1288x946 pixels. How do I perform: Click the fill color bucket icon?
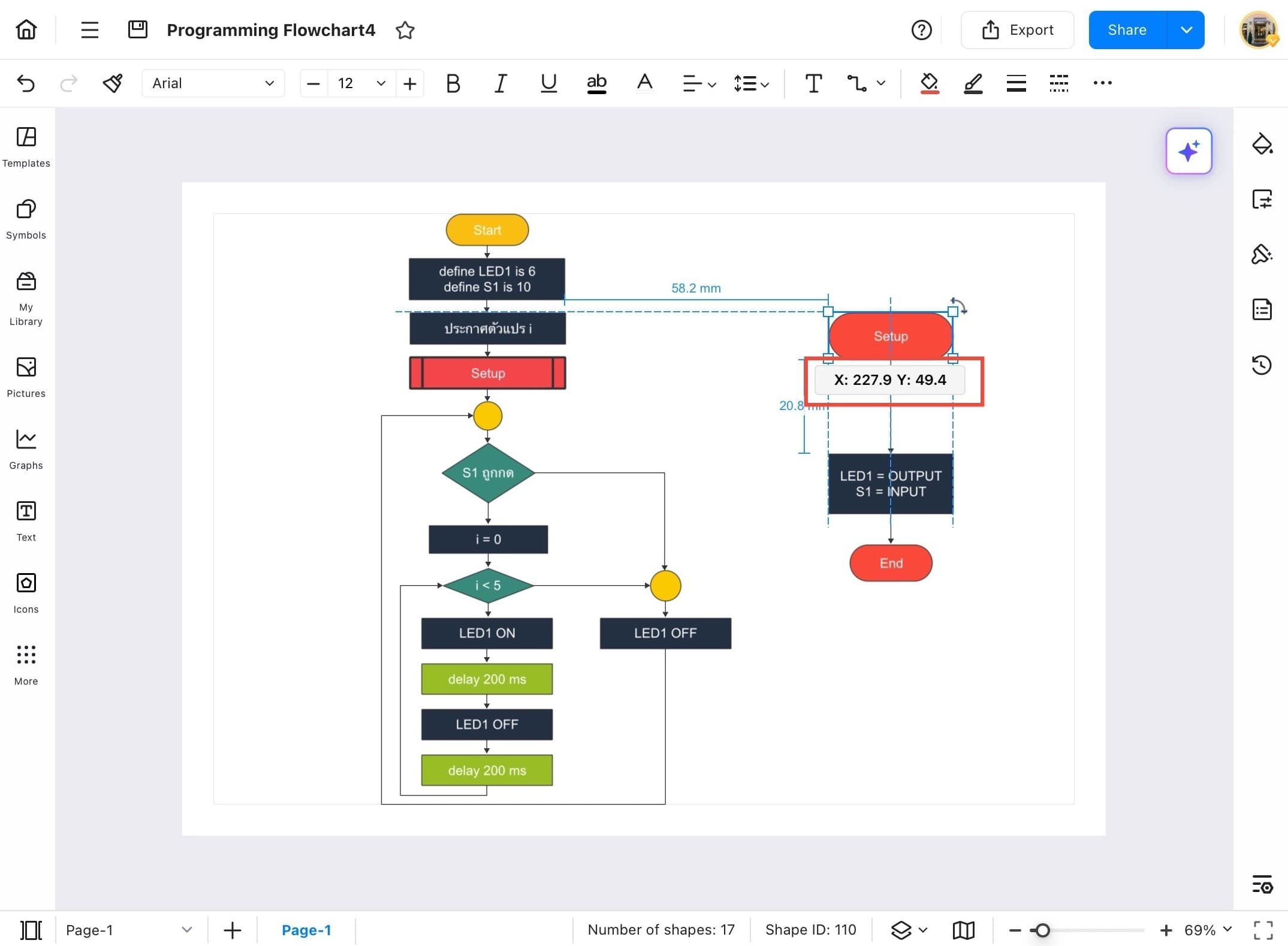point(929,83)
